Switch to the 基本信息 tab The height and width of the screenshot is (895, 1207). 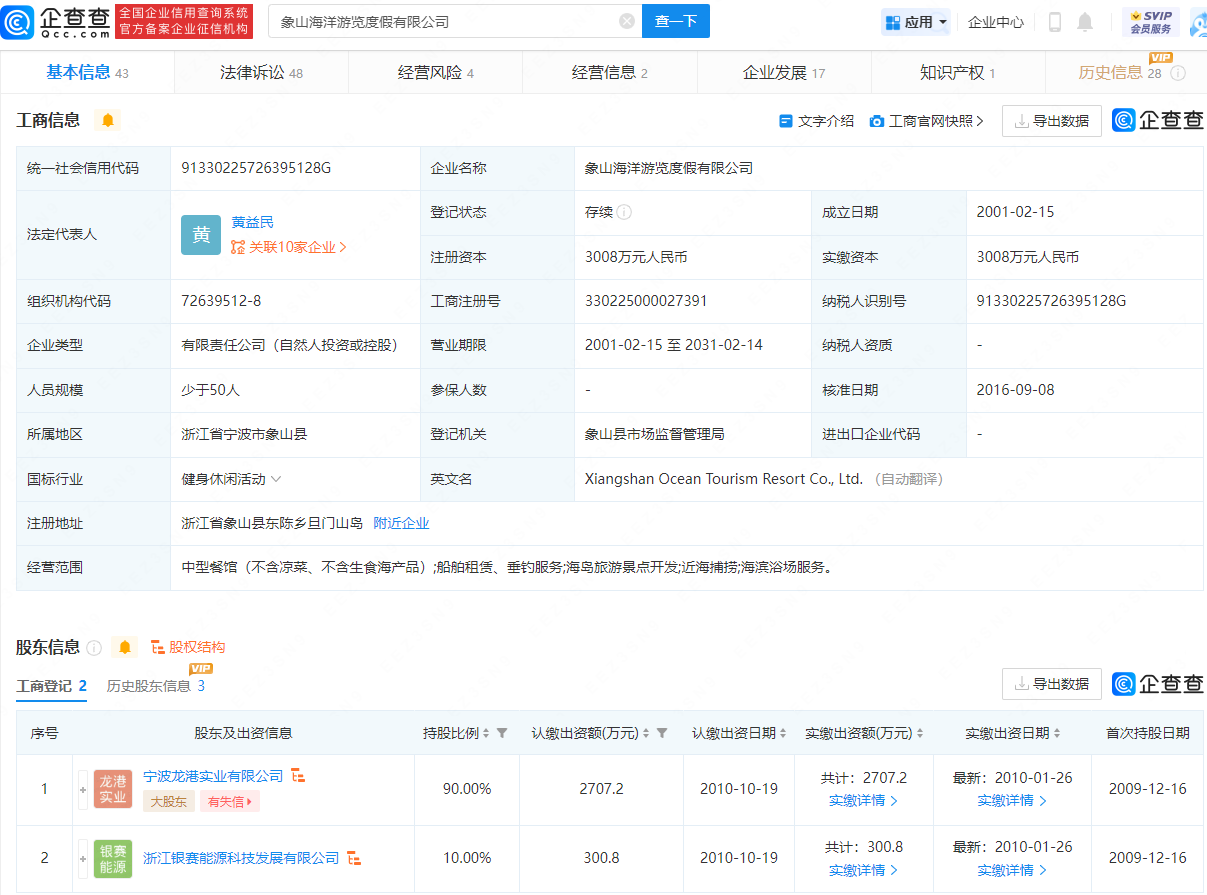point(88,72)
